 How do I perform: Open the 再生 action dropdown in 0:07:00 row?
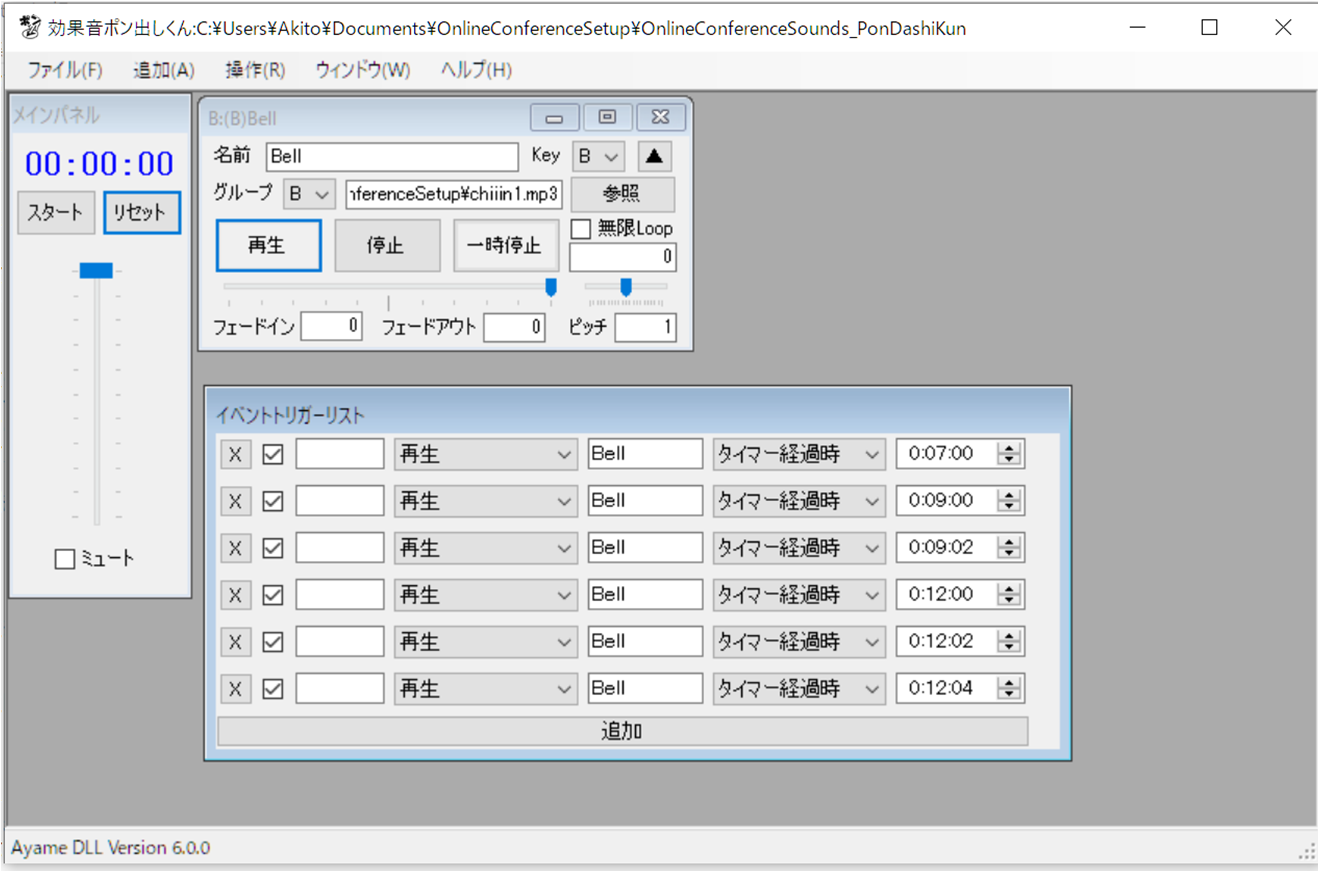click(486, 454)
